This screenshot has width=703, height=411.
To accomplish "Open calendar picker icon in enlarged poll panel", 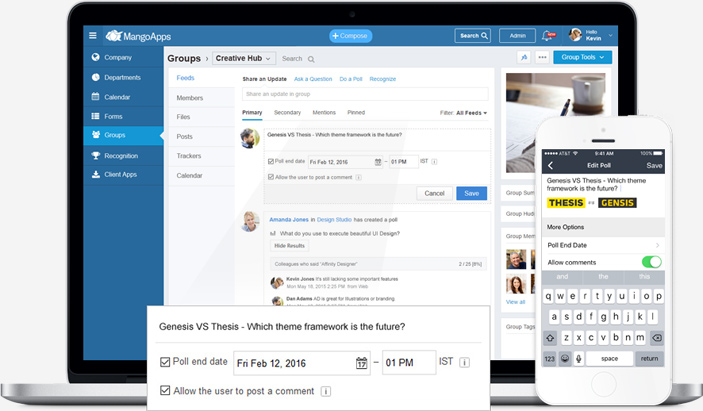I will [361, 363].
